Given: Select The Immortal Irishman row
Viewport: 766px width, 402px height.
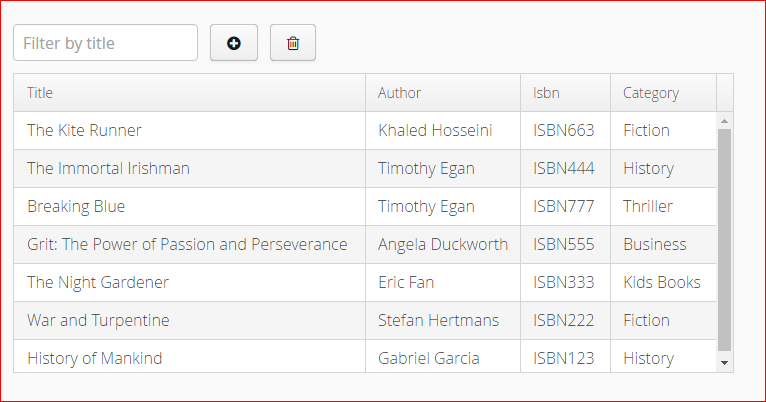Looking at the screenshot, I should 365,169.
